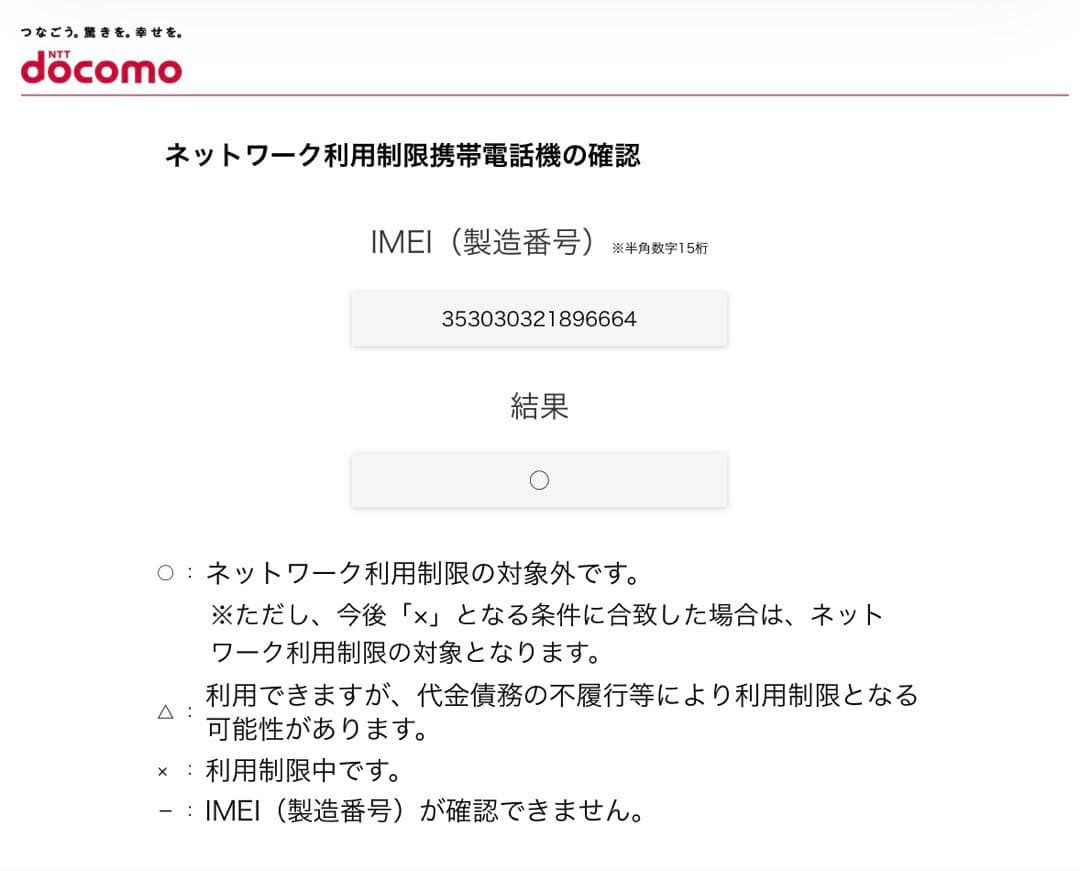Click the 結果 label above the result box
1080x871 pixels.
[540, 406]
